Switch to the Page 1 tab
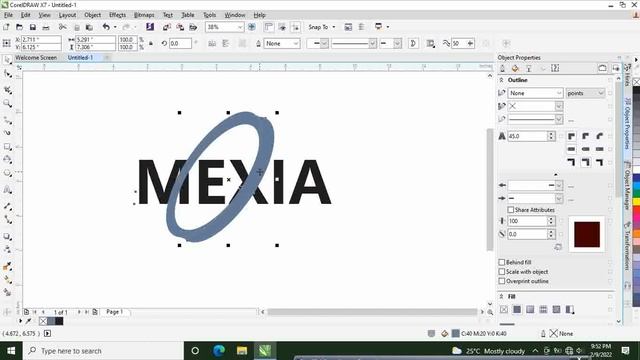640x360 pixels. click(114, 312)
